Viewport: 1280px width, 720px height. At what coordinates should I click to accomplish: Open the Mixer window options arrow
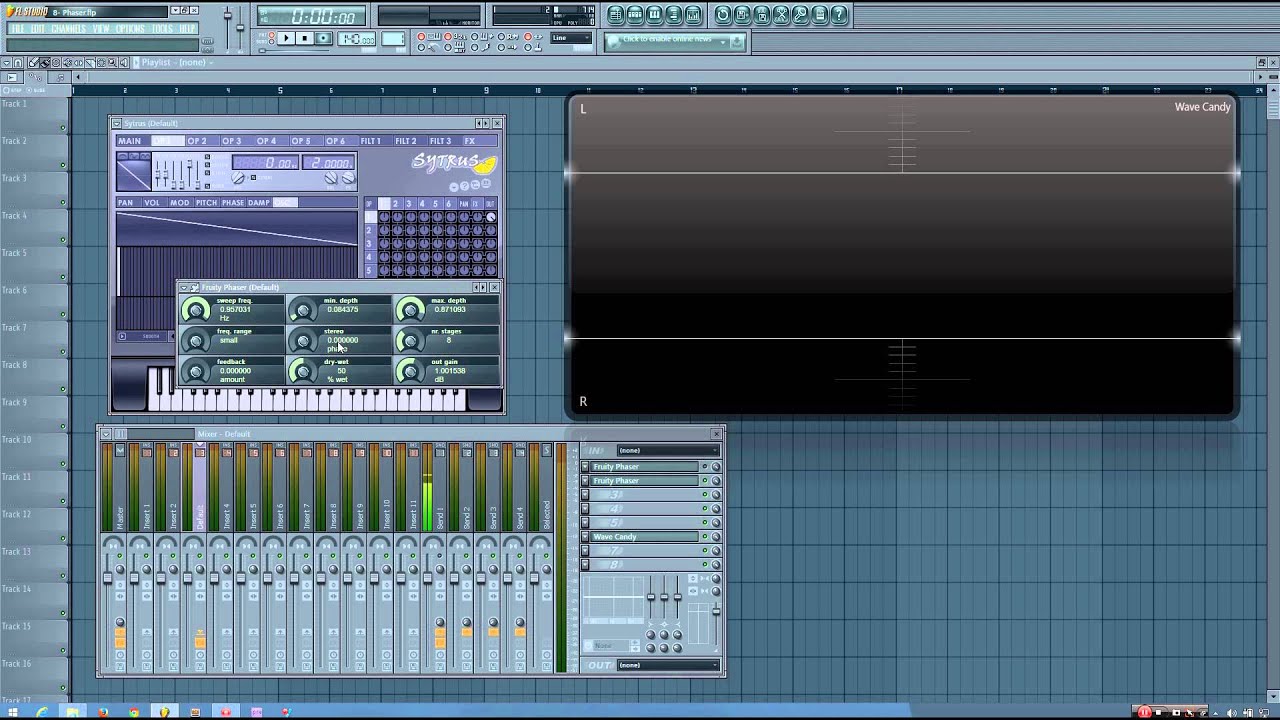click(x=106, y=434)
